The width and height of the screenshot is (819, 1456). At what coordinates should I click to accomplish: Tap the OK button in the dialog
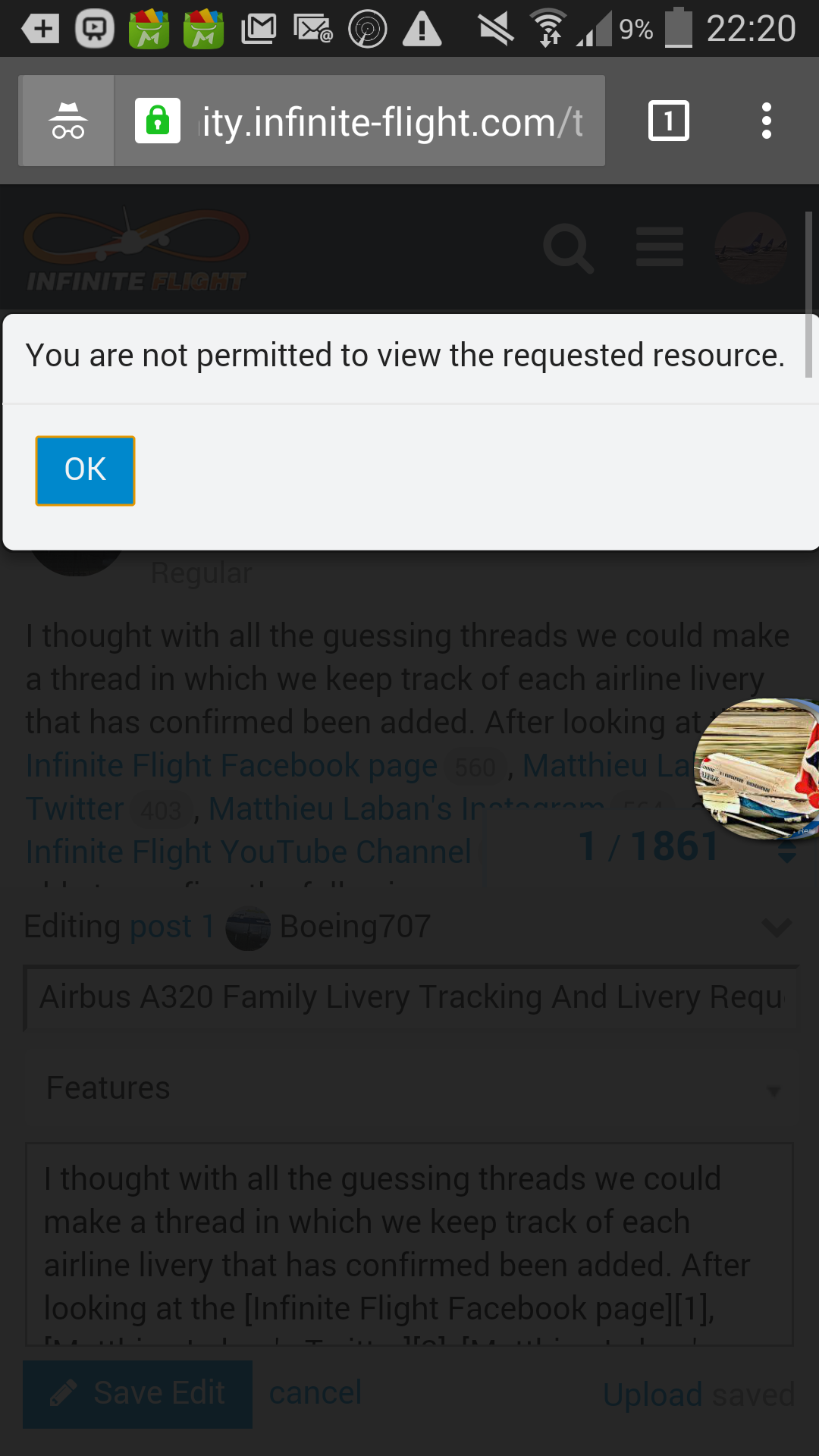tap(85, 470)
